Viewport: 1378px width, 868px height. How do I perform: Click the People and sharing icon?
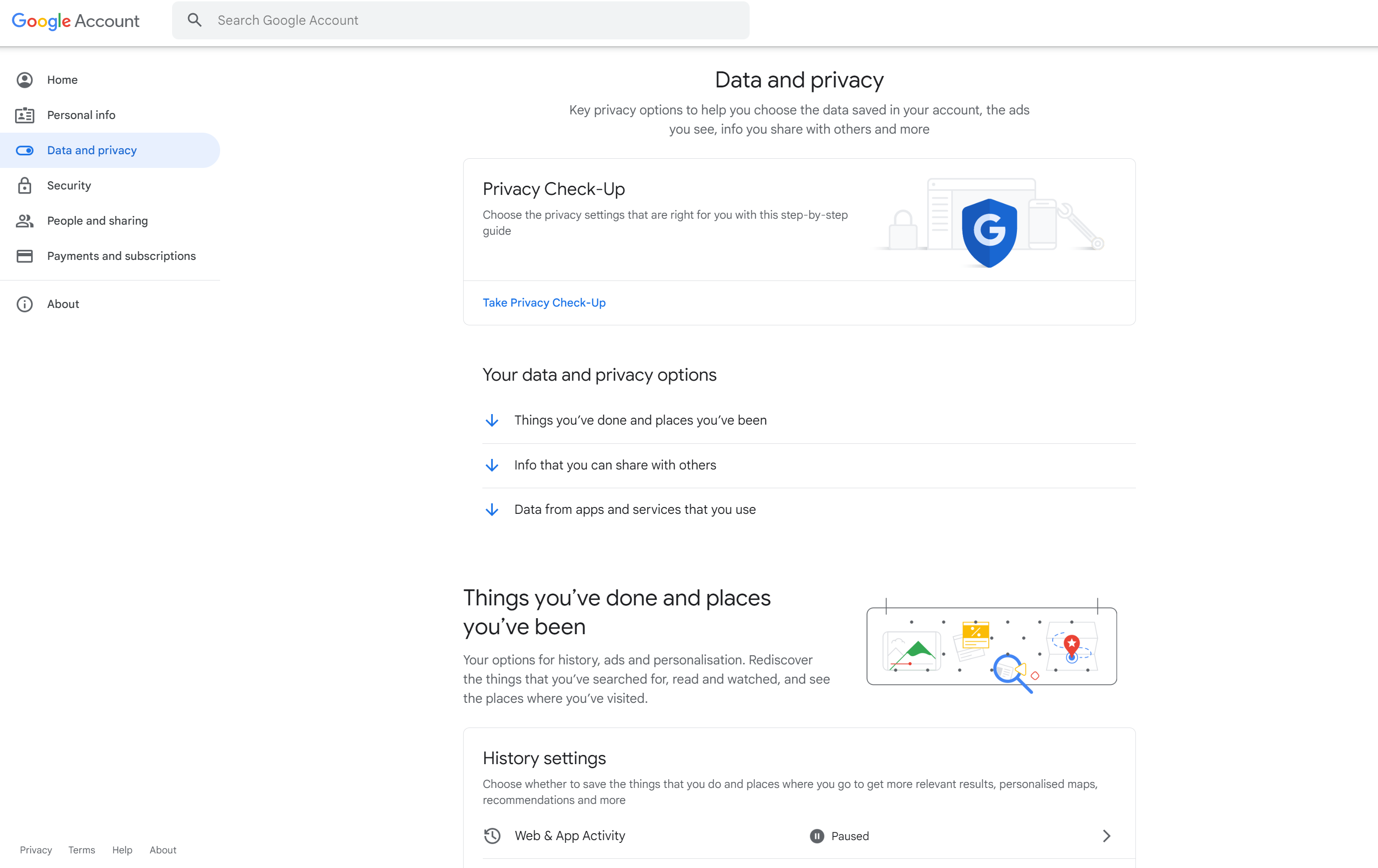point(25,221)
